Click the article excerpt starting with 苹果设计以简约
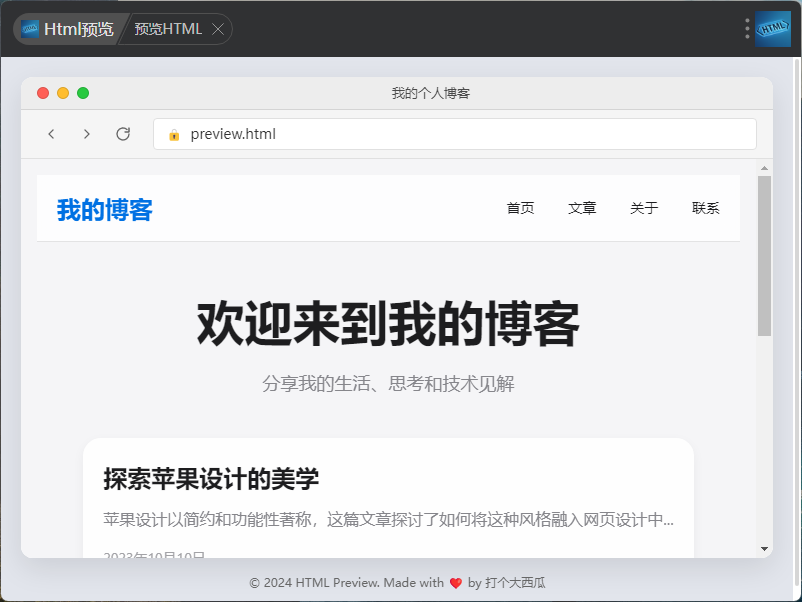 click(389, 520)
